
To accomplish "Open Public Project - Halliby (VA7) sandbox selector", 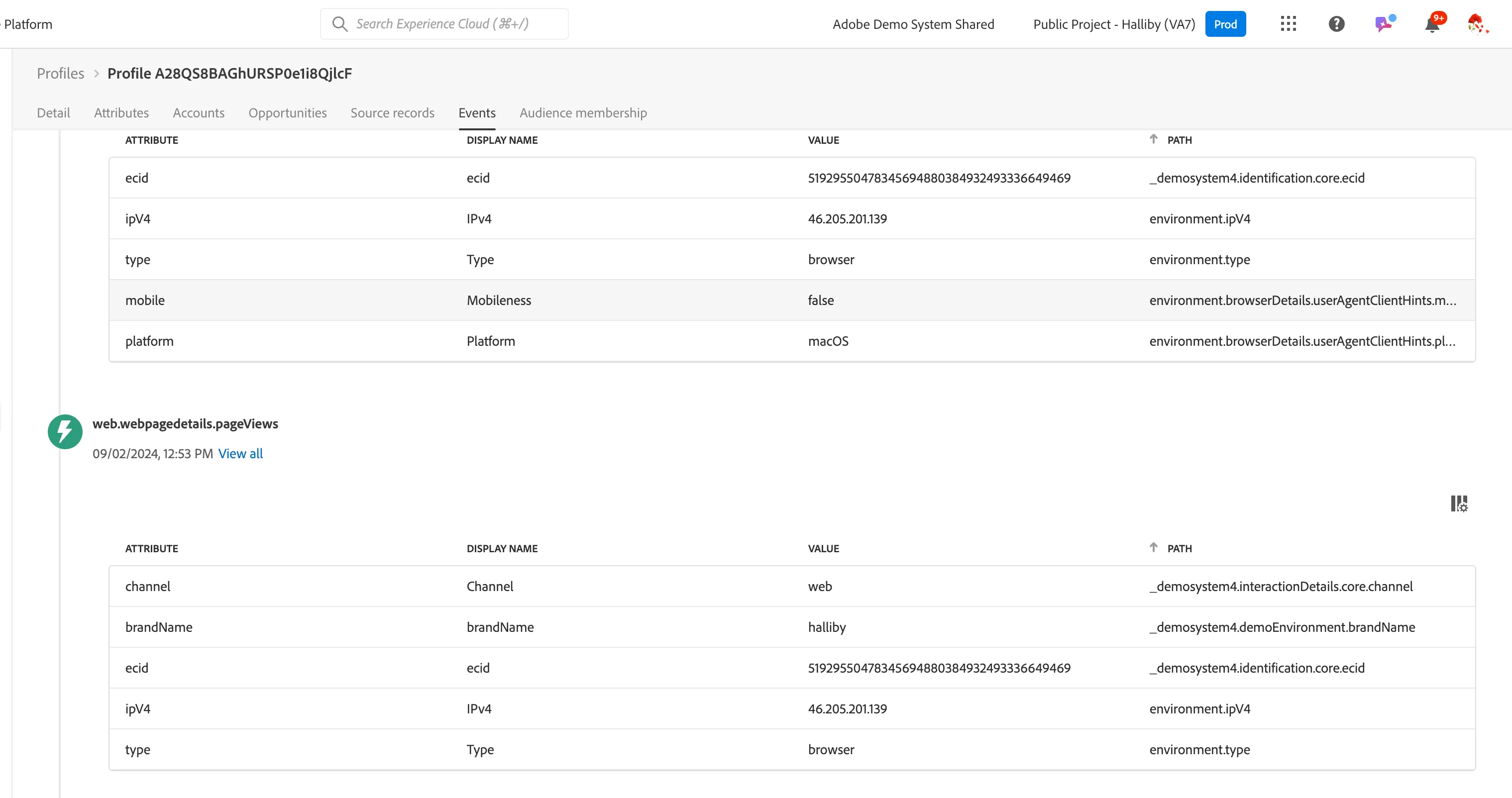I will click(x=1114, y=24).
